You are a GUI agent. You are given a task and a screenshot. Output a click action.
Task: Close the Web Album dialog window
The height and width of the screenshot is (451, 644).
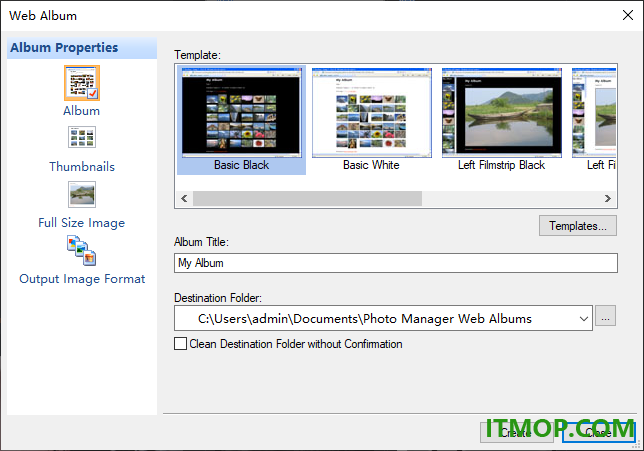pos(628,16)
